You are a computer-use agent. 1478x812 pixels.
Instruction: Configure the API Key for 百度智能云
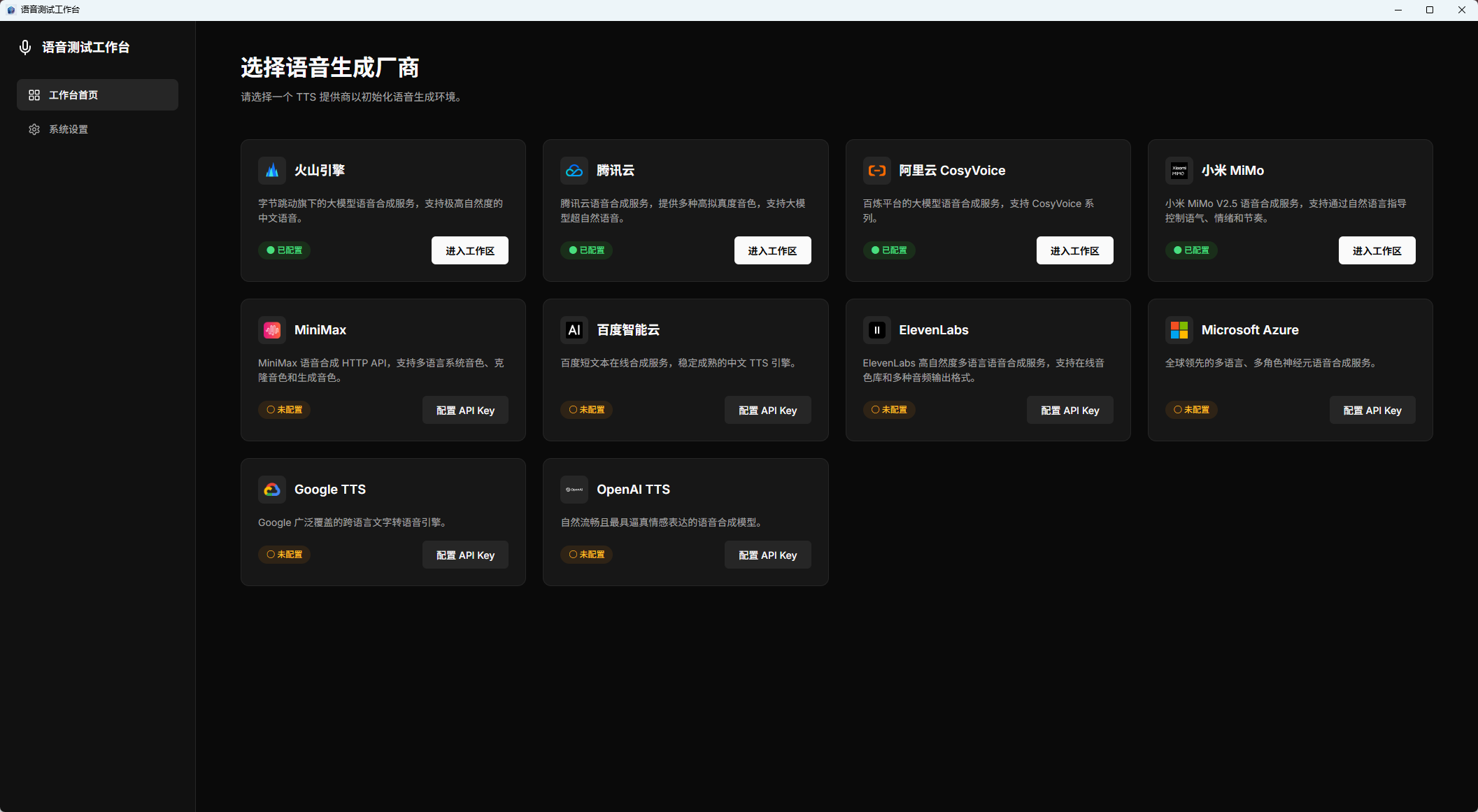click(768, 410)
